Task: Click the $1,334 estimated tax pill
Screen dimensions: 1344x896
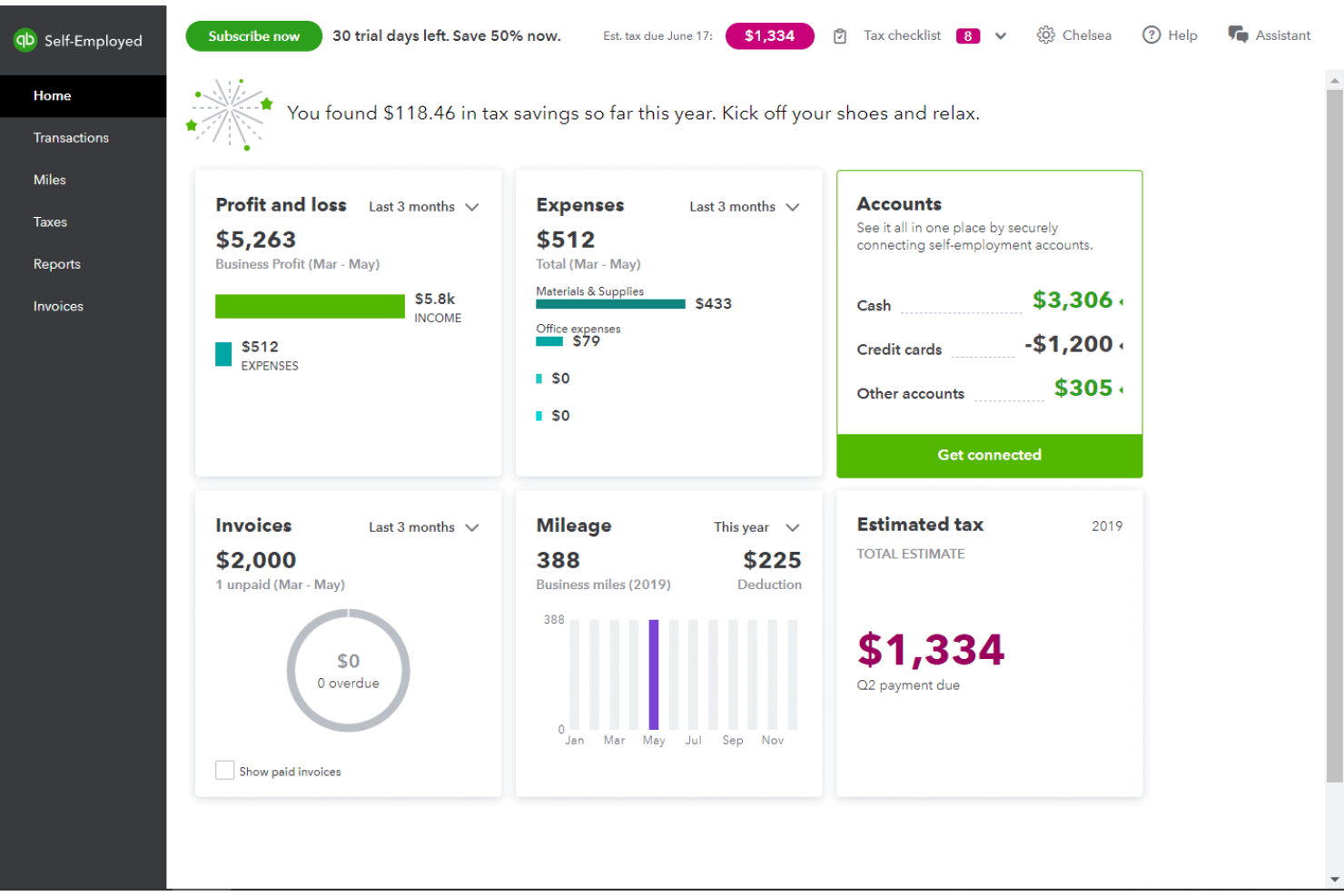Action: pos(769,35)
